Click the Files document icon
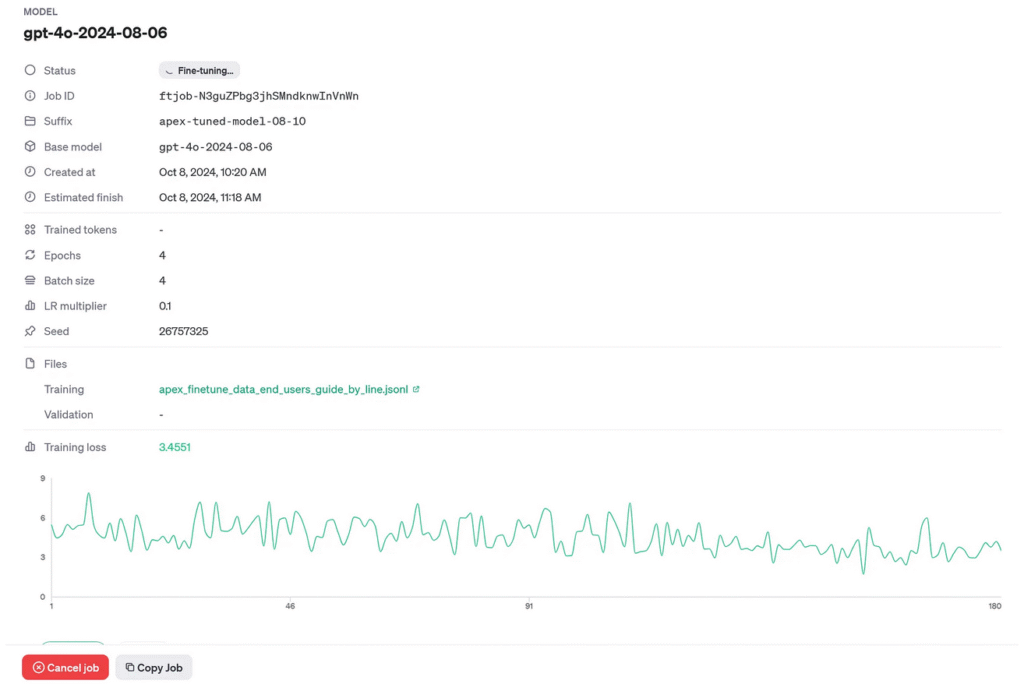 click(30, 364)
